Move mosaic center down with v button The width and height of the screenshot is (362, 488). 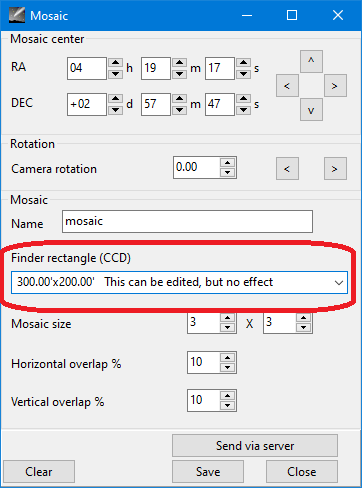click(x=311, y=110)
